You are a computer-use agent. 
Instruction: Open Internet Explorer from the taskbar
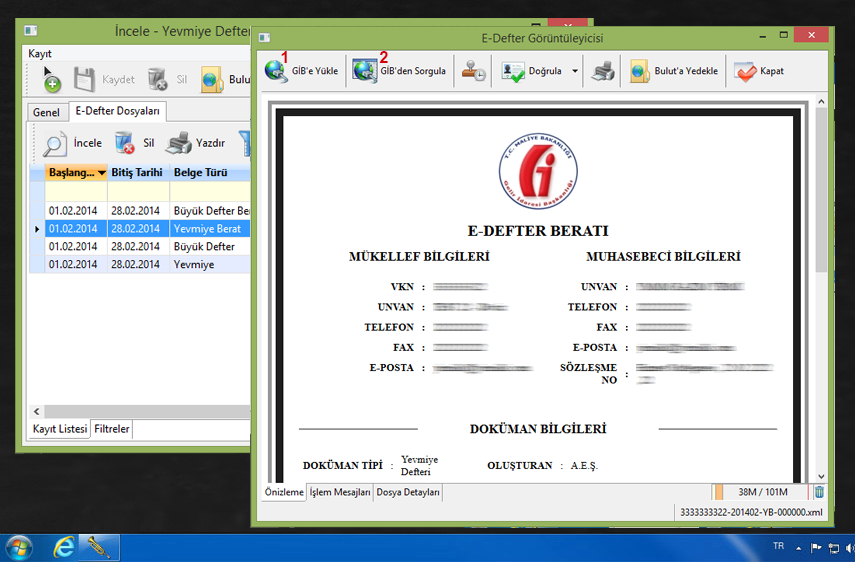click(65, 547)
